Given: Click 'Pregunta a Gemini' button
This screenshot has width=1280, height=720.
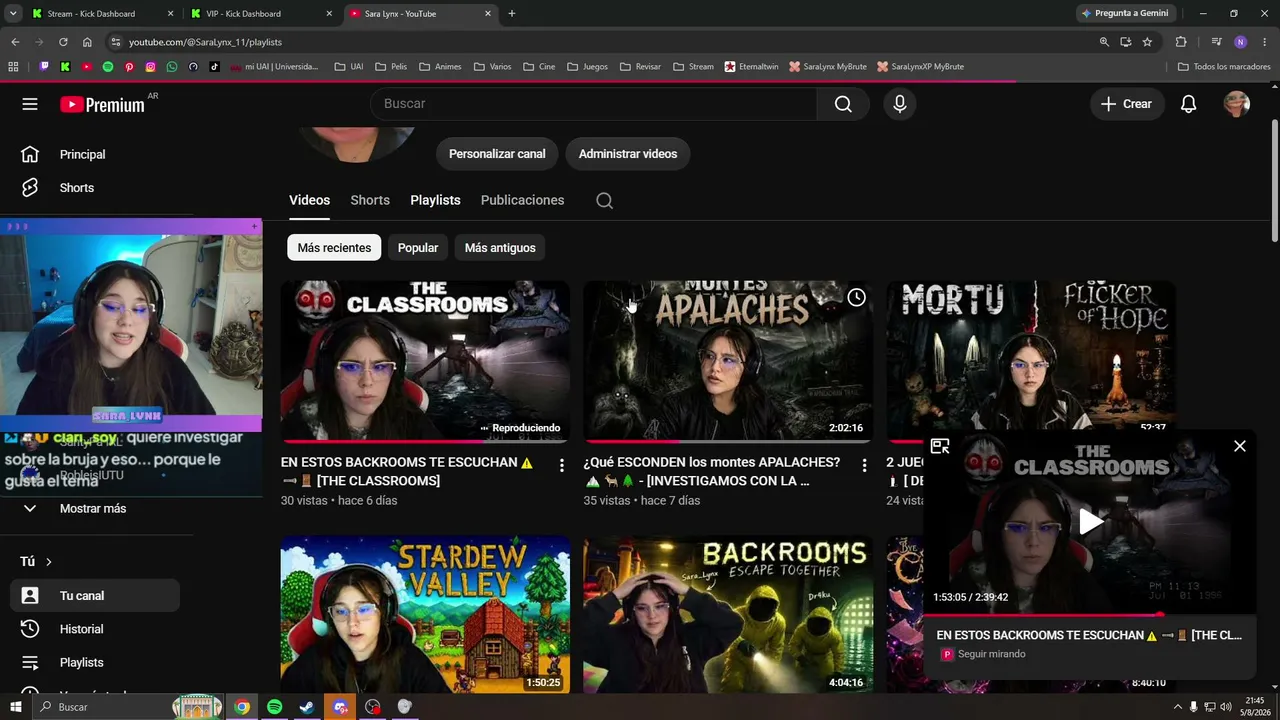Looking at the screenshot, I should [1124, 14].
